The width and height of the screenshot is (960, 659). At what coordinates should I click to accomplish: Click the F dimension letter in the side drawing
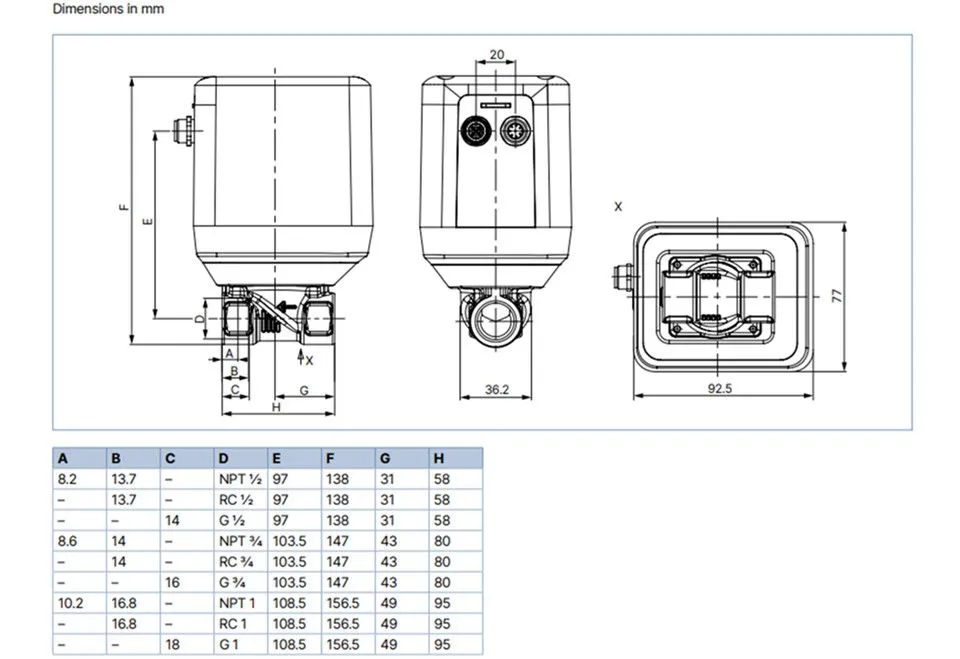click(x=124, y=207)
